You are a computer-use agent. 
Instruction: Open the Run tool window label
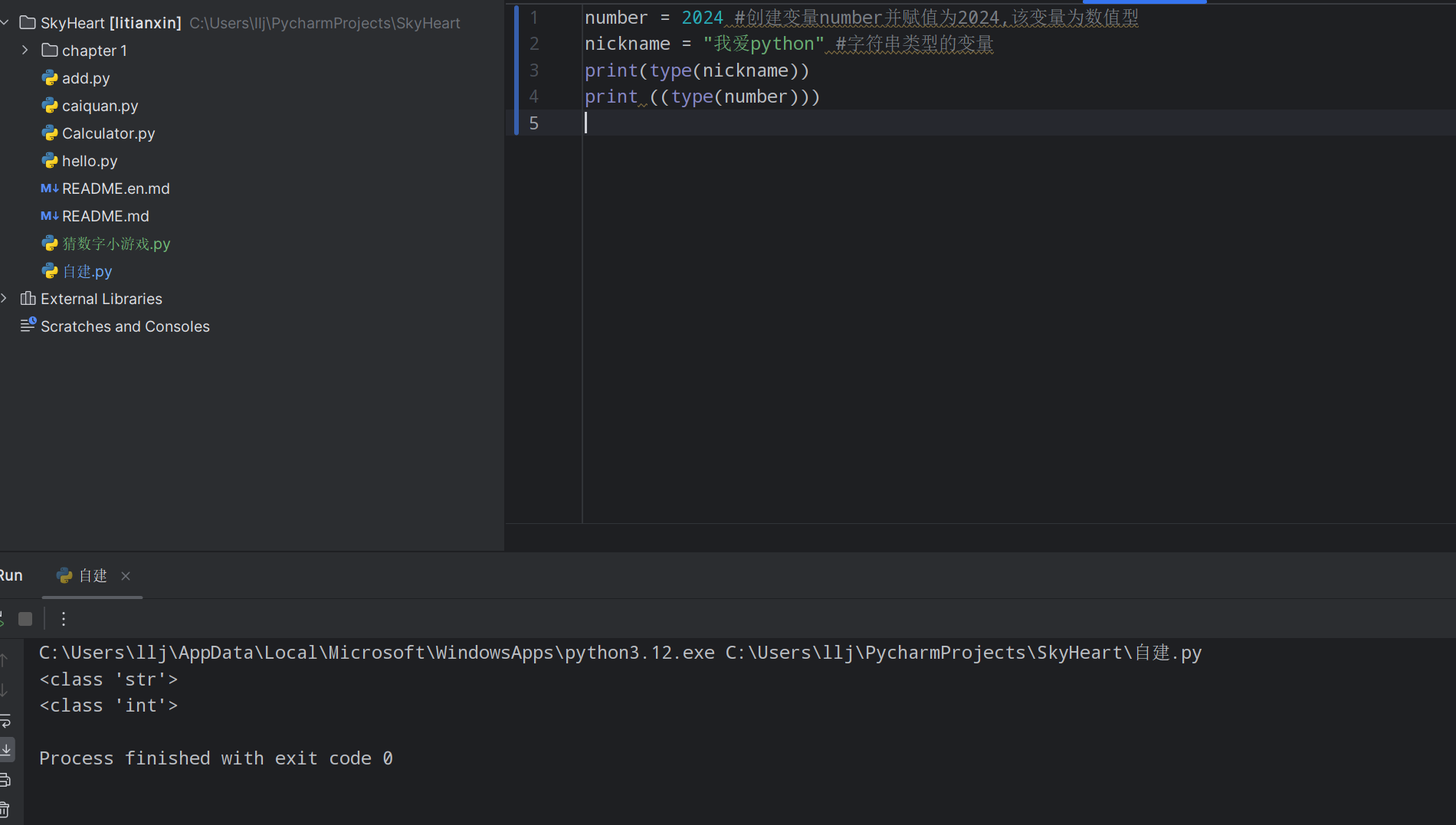pos(11,575)
